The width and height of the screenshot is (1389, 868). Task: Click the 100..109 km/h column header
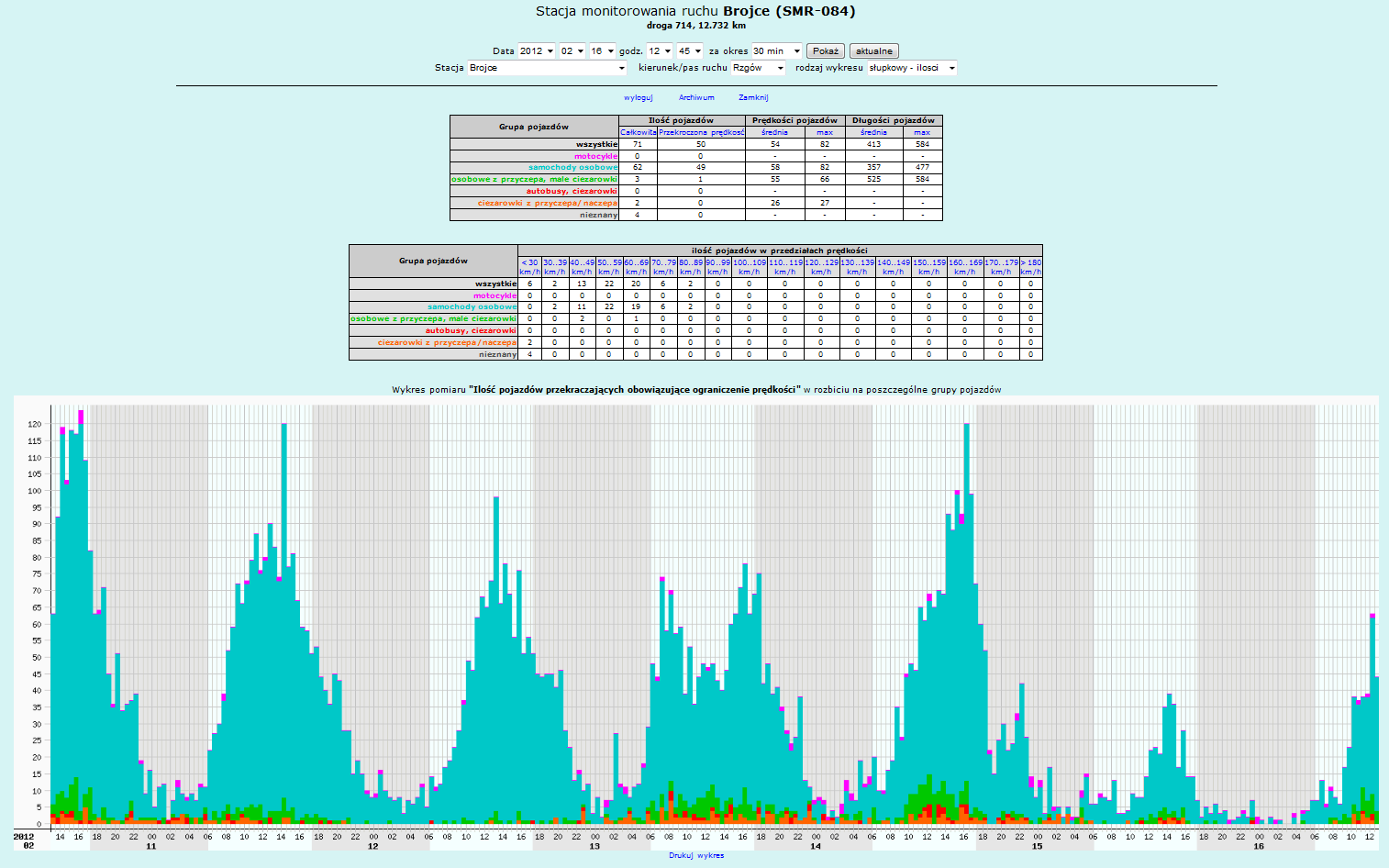pos(750,267)
